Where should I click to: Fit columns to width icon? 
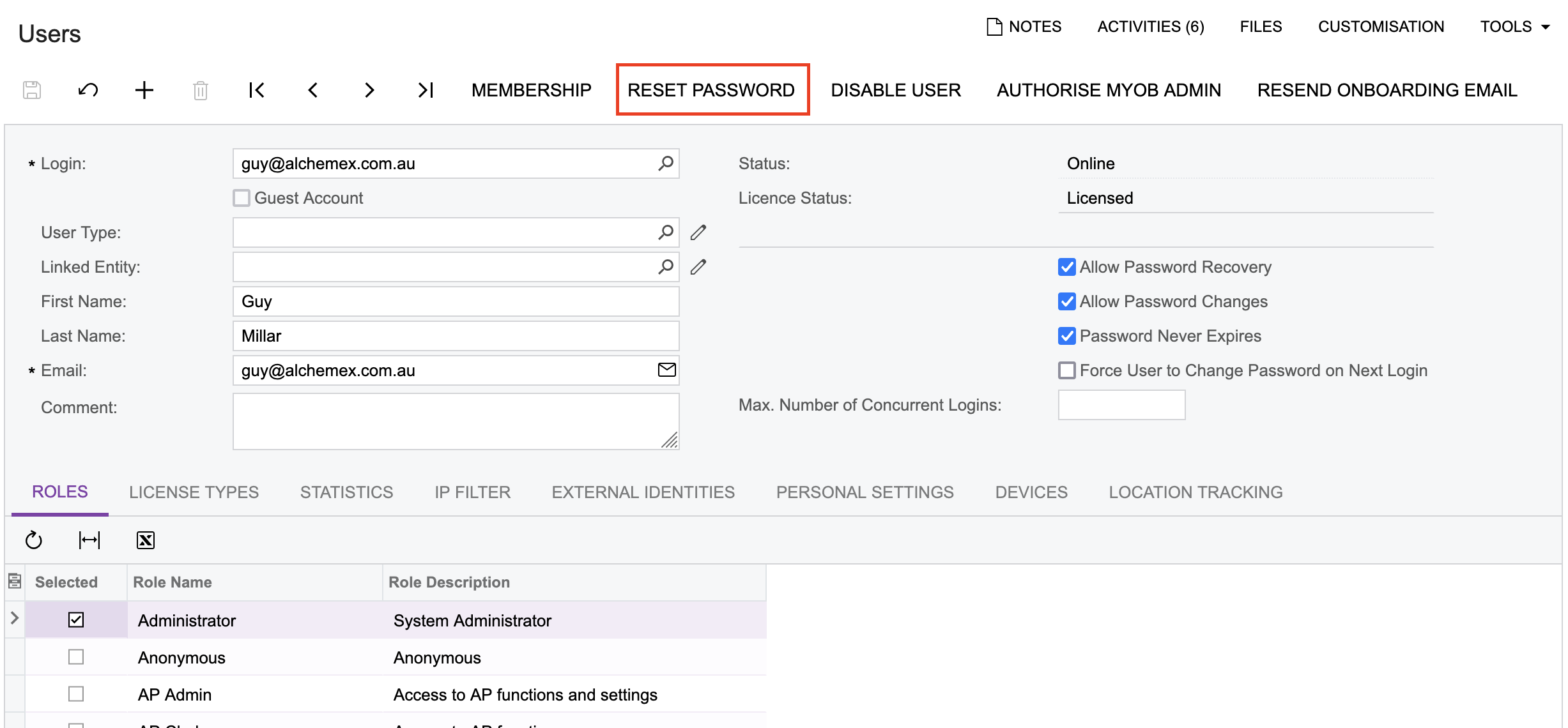89,540
